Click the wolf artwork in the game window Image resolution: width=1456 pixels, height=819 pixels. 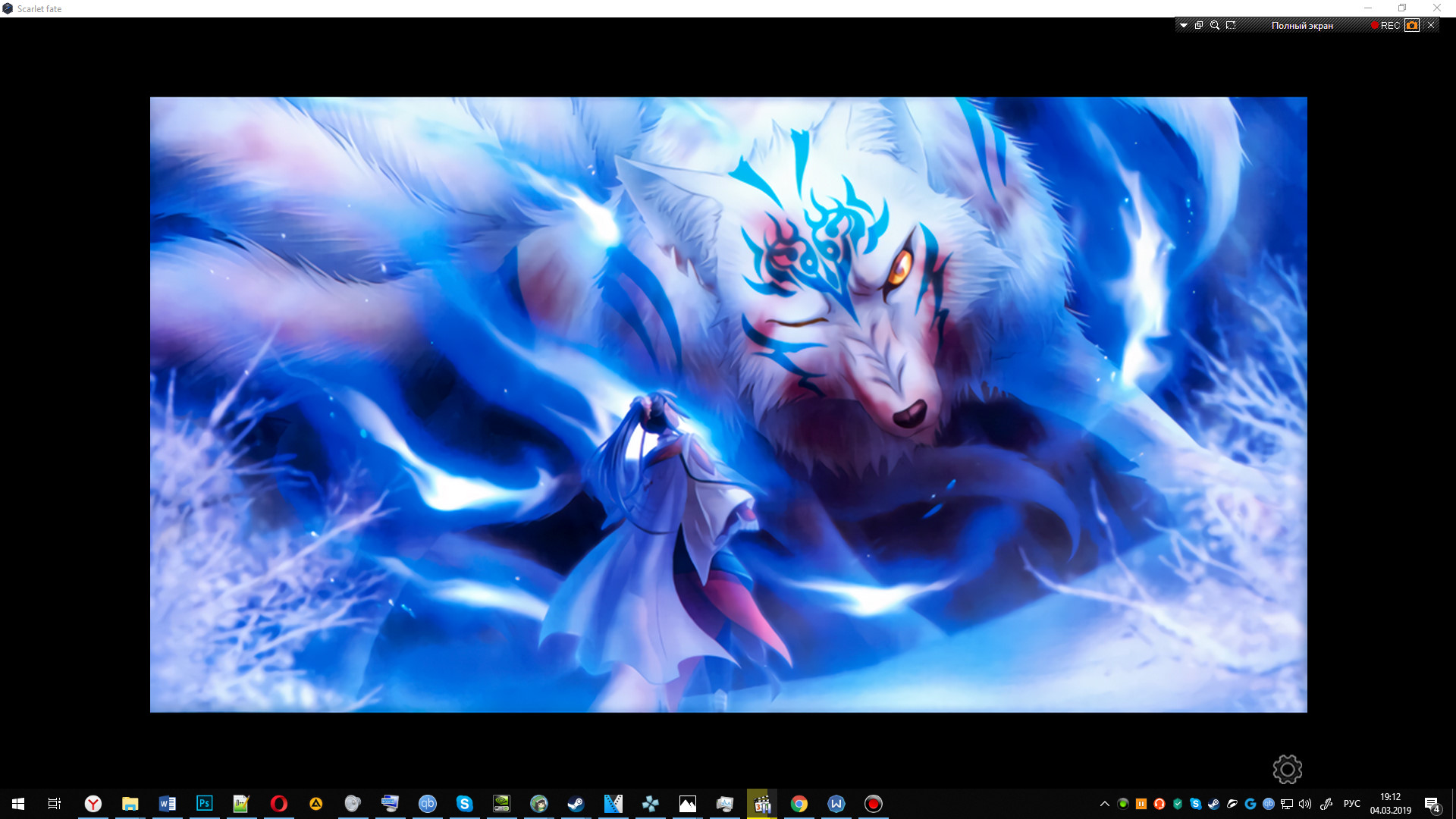click(729, 404)
